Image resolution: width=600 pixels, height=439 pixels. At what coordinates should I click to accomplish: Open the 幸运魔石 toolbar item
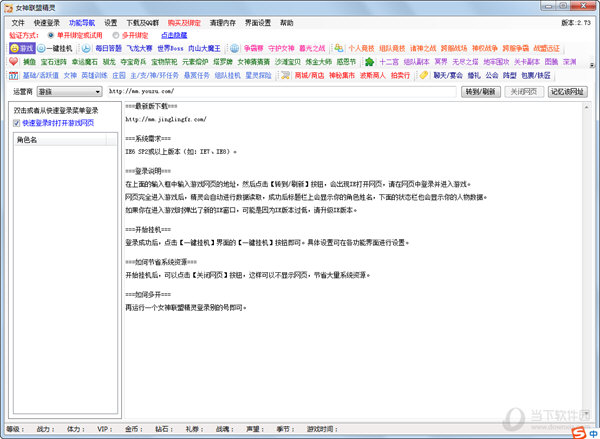click(85, 62)
